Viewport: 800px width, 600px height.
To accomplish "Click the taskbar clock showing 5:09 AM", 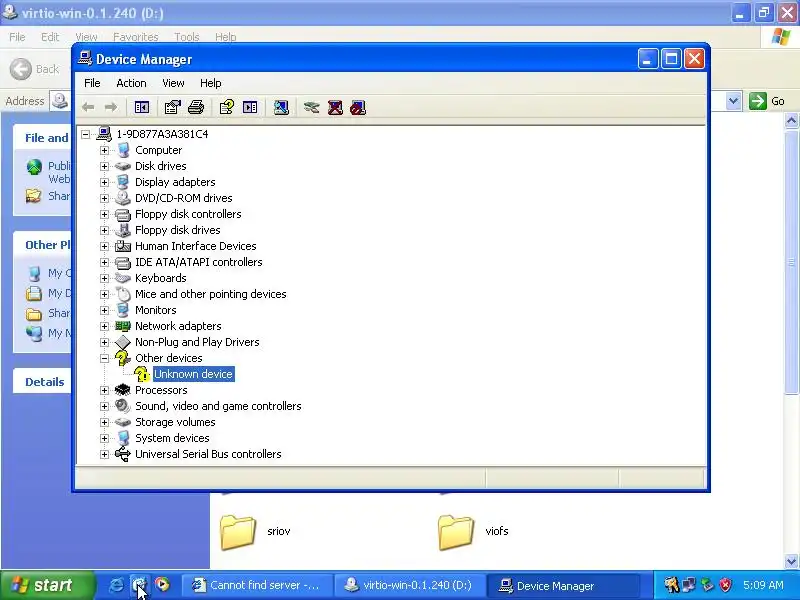I will [x=763, y=585].
